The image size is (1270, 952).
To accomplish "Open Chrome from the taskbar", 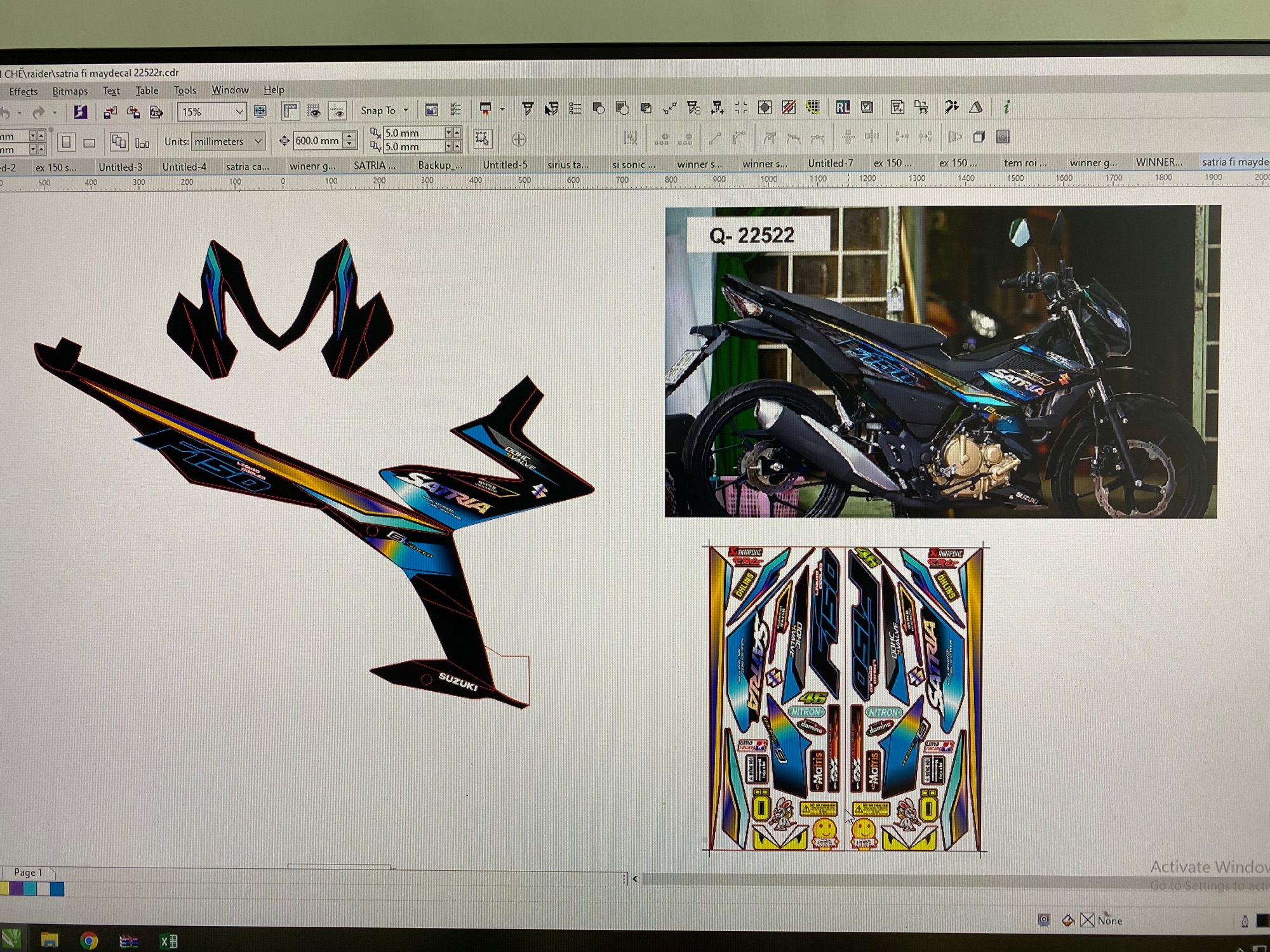I will pos(89,941).
